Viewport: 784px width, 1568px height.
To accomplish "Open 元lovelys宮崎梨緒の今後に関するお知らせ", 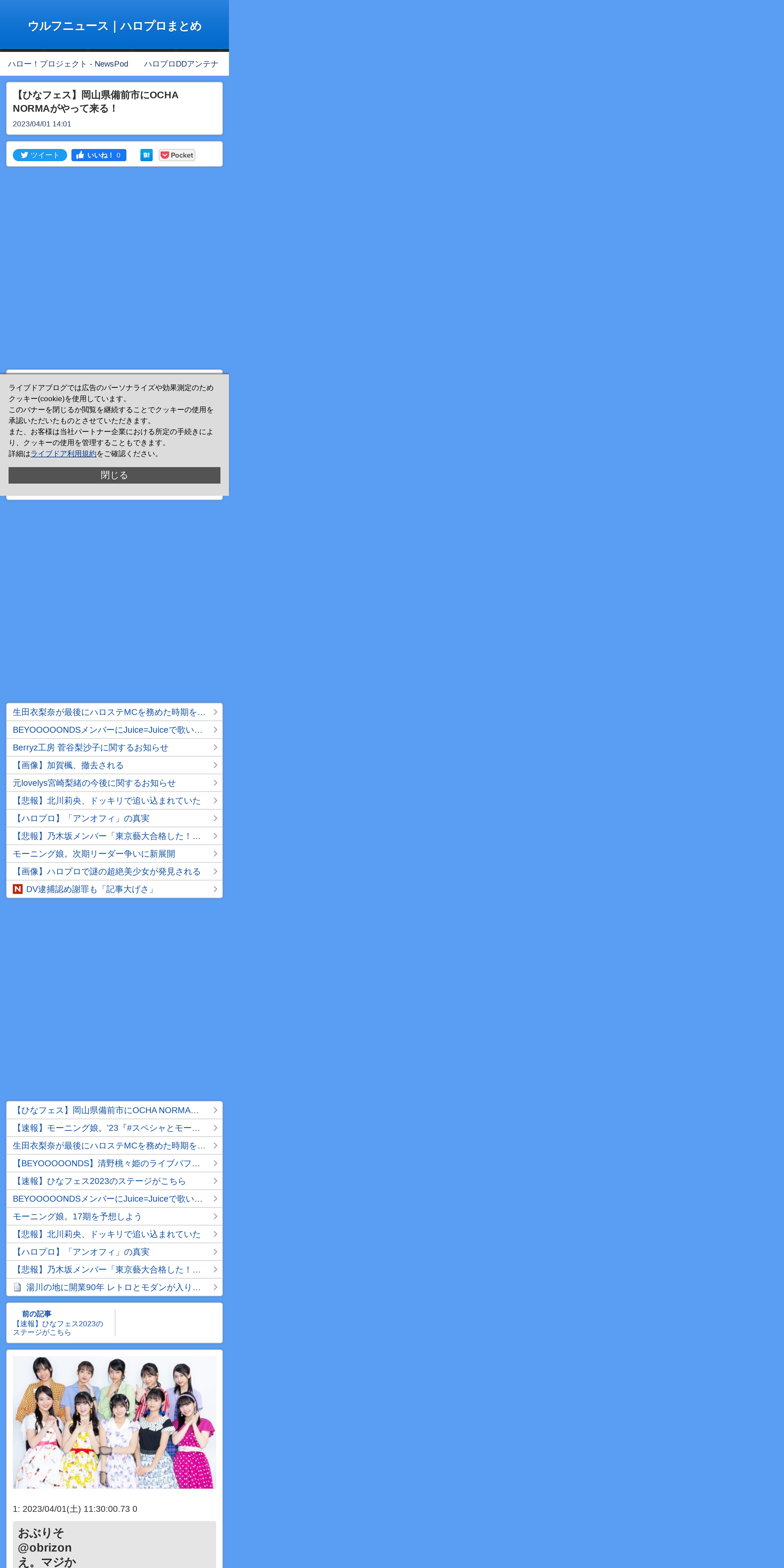I will [x=114, y=783].
